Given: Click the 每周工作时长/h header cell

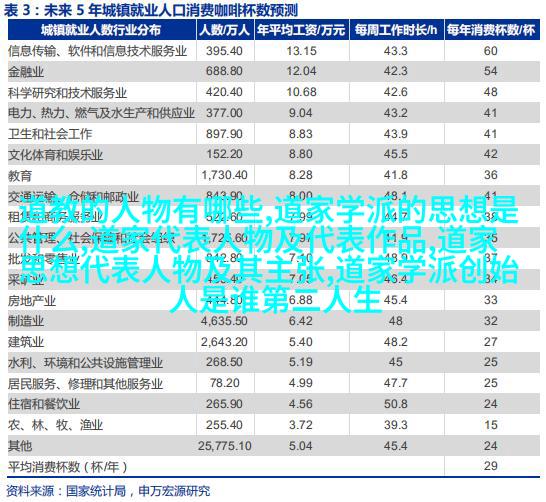Looking at the screenshot, I should pyautogui.click(x=396, y=30).
